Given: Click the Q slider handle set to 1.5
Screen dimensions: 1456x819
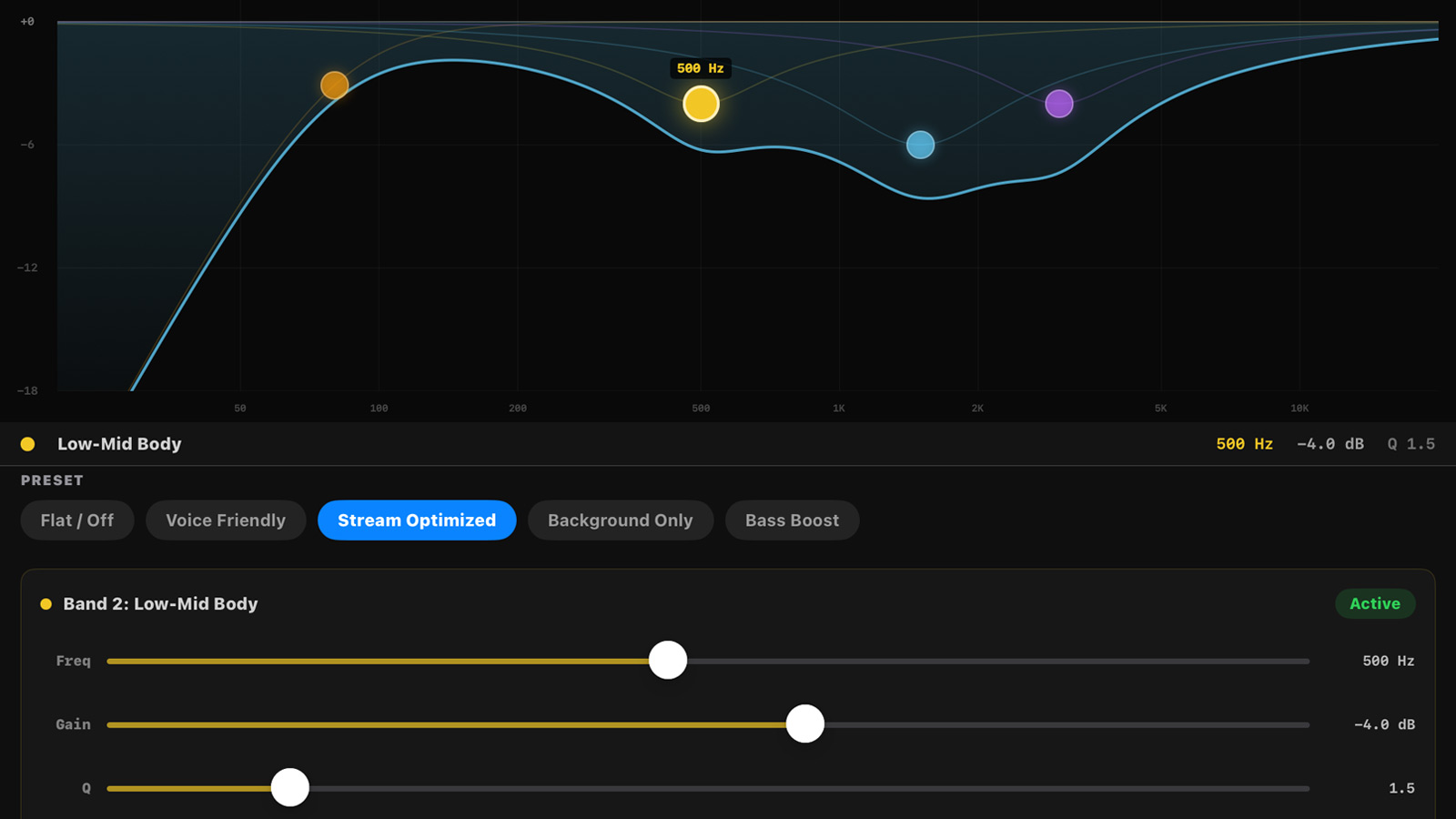Looking at the screenshot, I should [290, 788].
